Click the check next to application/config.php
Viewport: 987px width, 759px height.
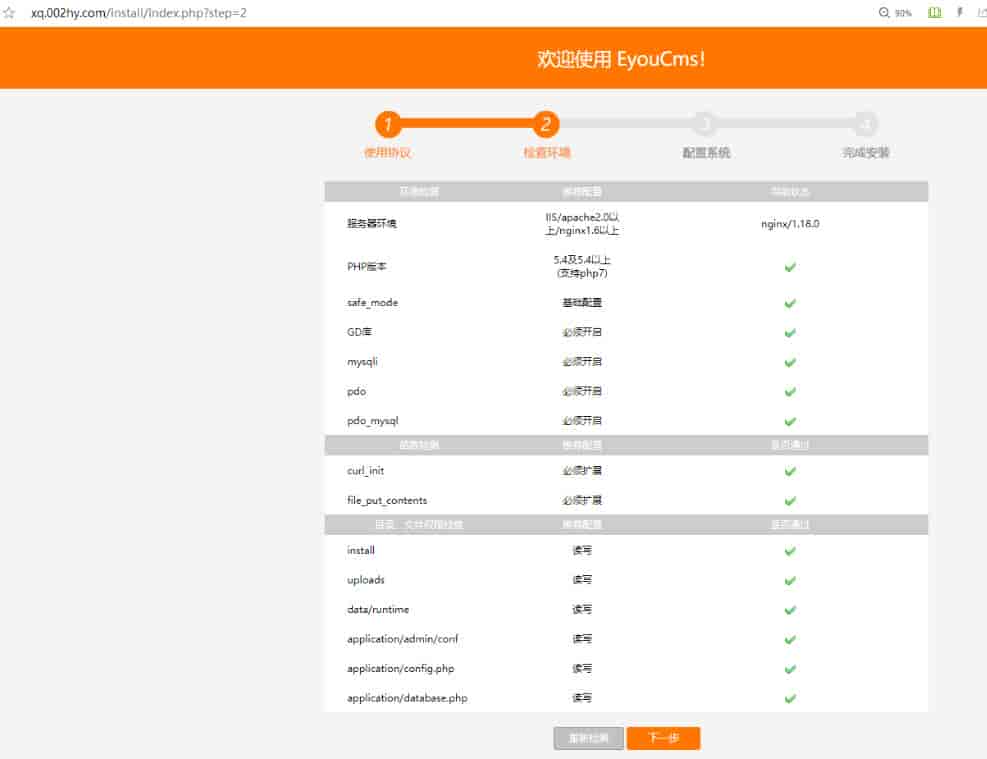(x=790, y=669)
